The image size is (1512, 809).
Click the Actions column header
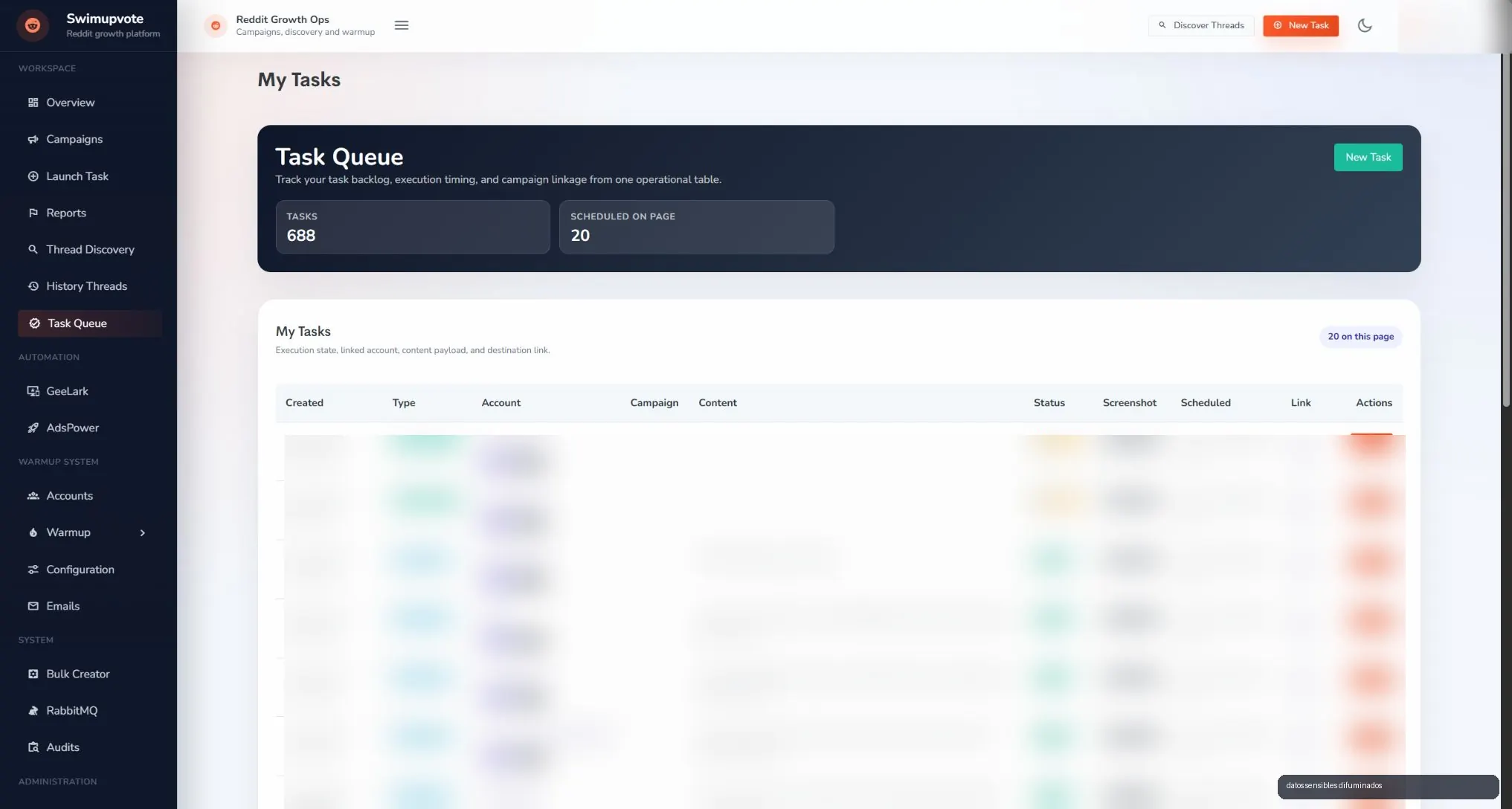[1374, 403]
